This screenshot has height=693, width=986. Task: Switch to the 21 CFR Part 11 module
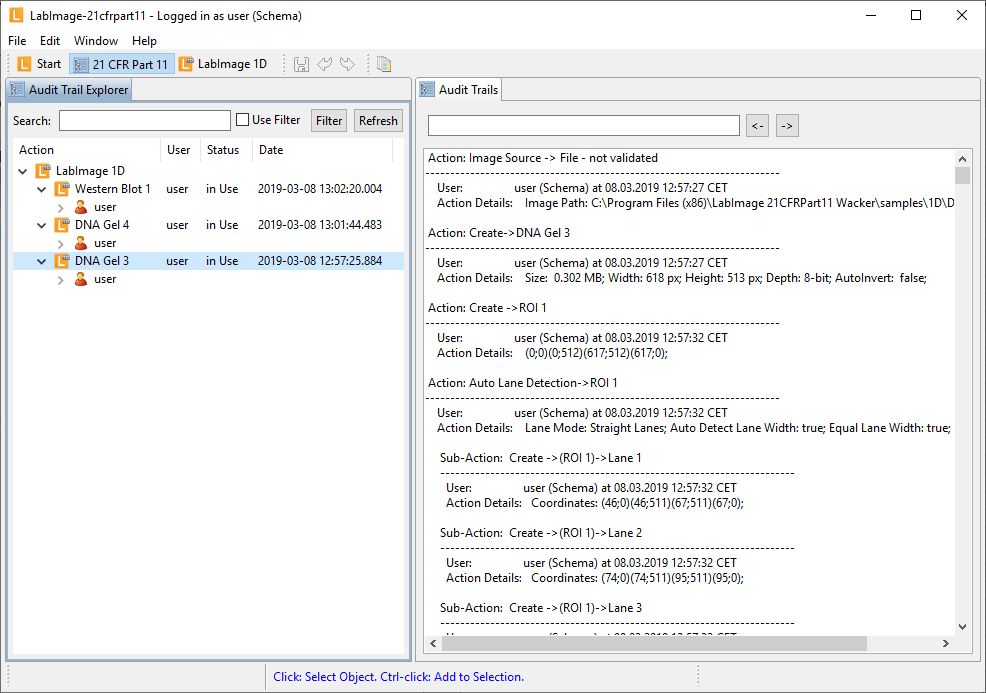[x=121, y=64]
